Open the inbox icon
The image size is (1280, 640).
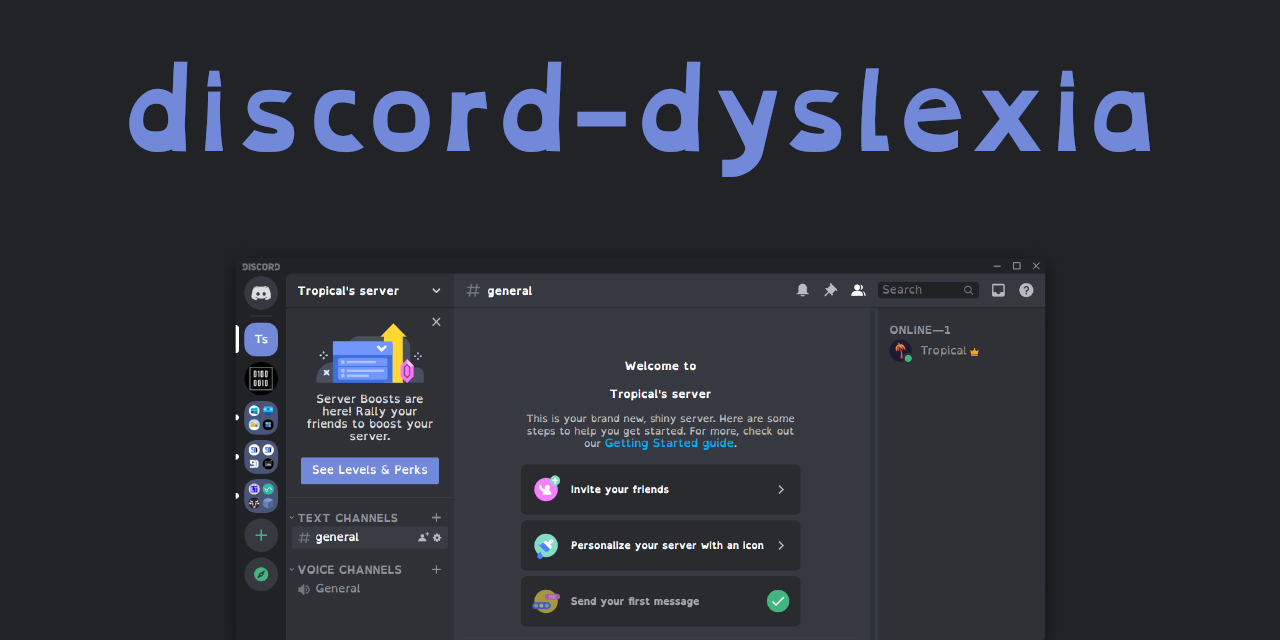click(997, 289)
